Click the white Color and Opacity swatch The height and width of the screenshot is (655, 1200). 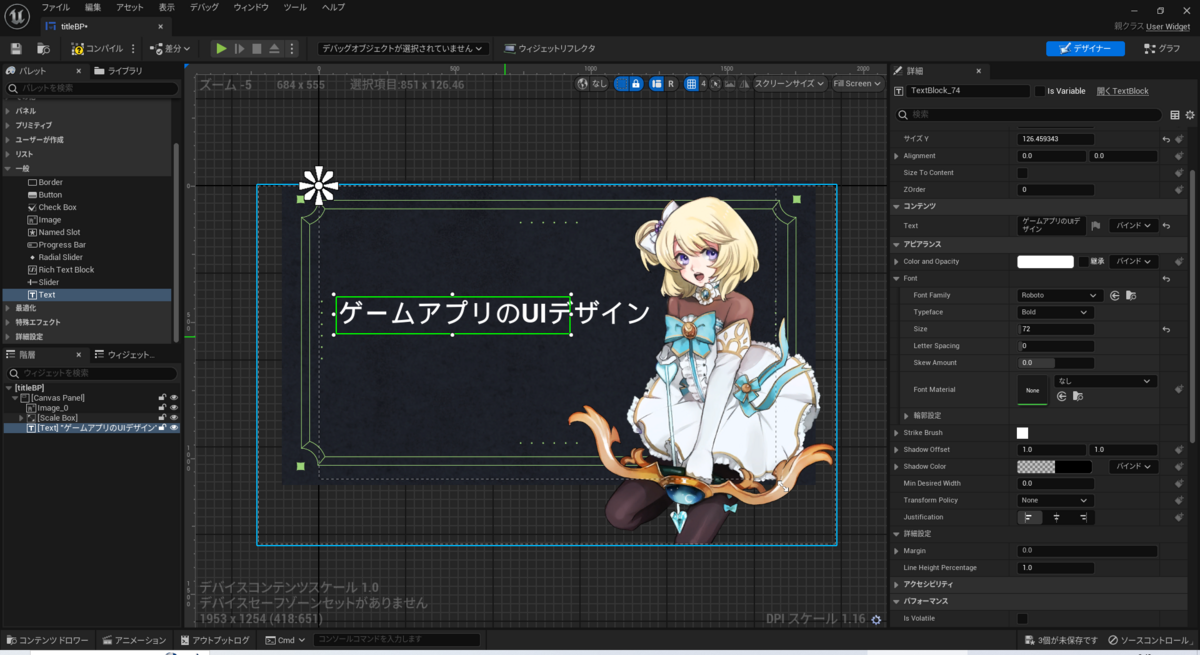coord(1045,262)
